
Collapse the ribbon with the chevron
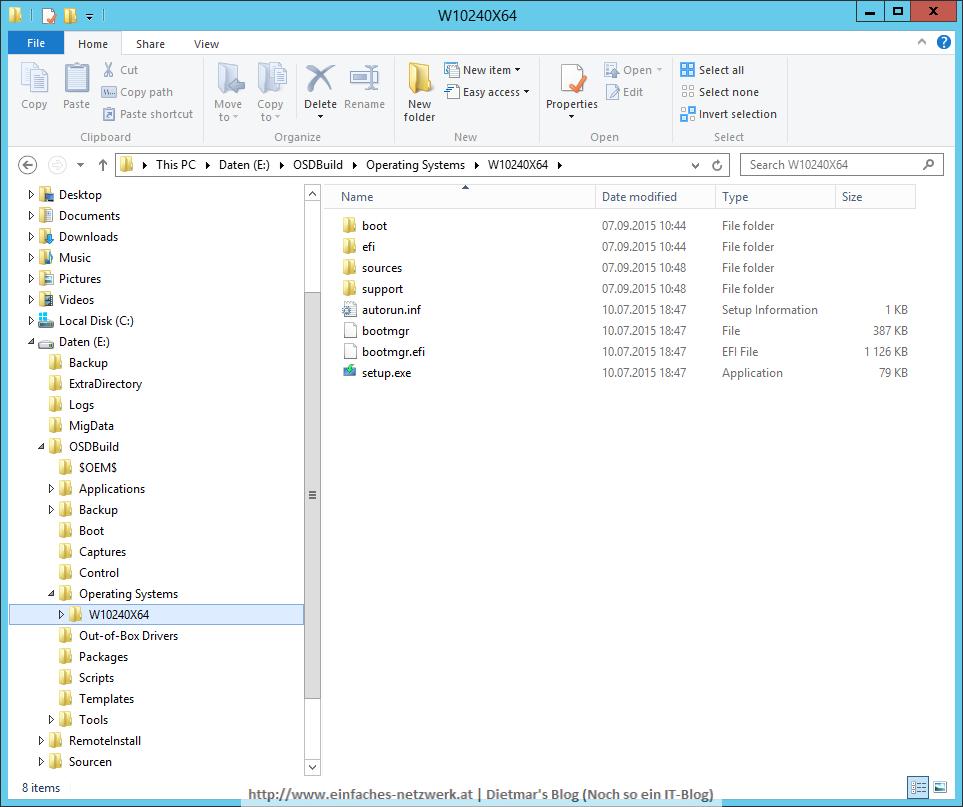coord(921,42)
